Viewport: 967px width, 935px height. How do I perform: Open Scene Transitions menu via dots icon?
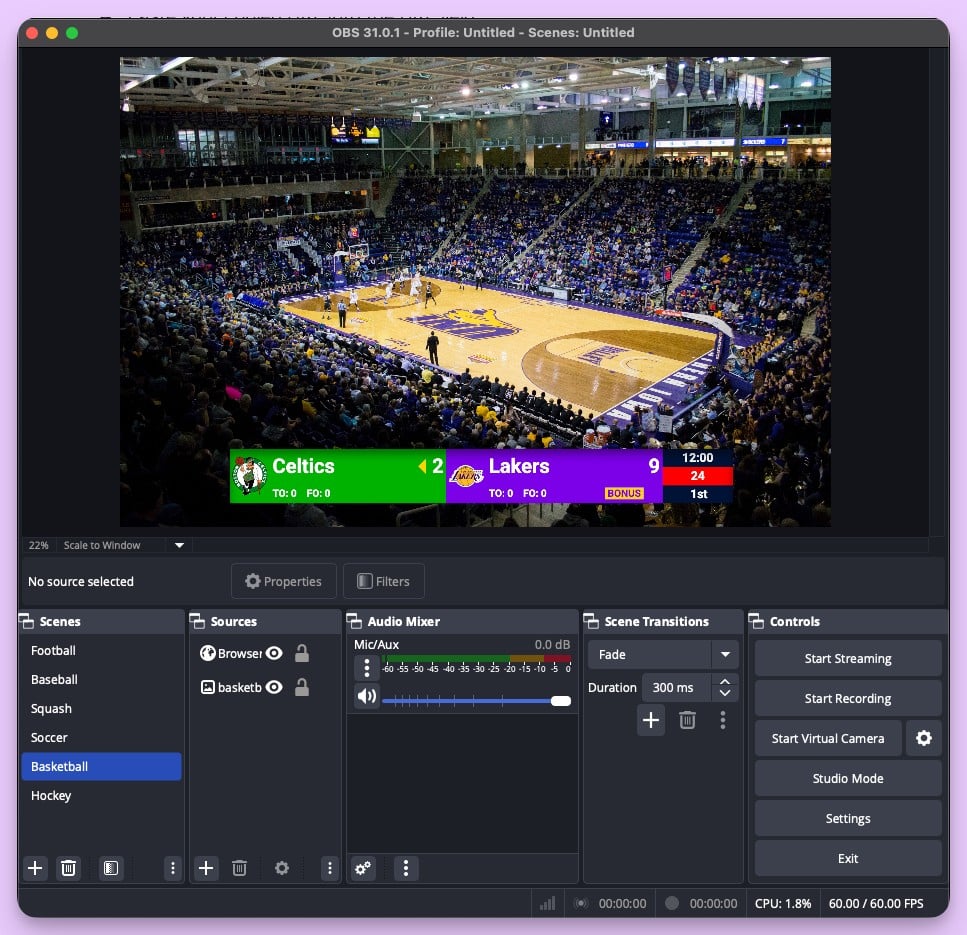[x=722, y=719]
